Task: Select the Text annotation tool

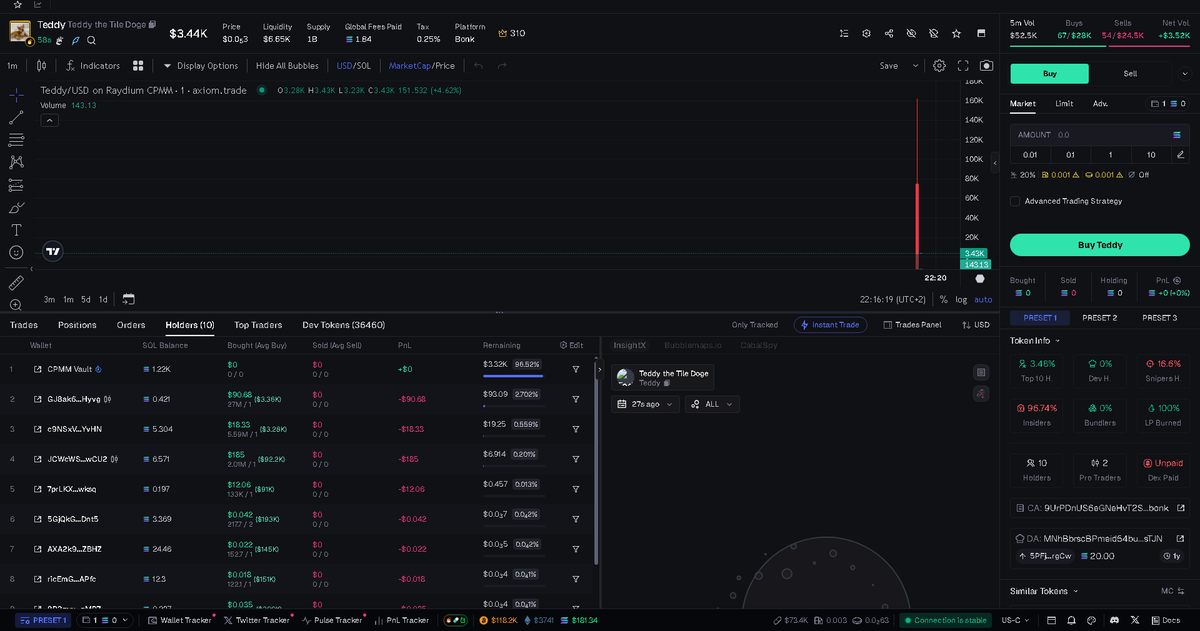Action: (16, 230)
